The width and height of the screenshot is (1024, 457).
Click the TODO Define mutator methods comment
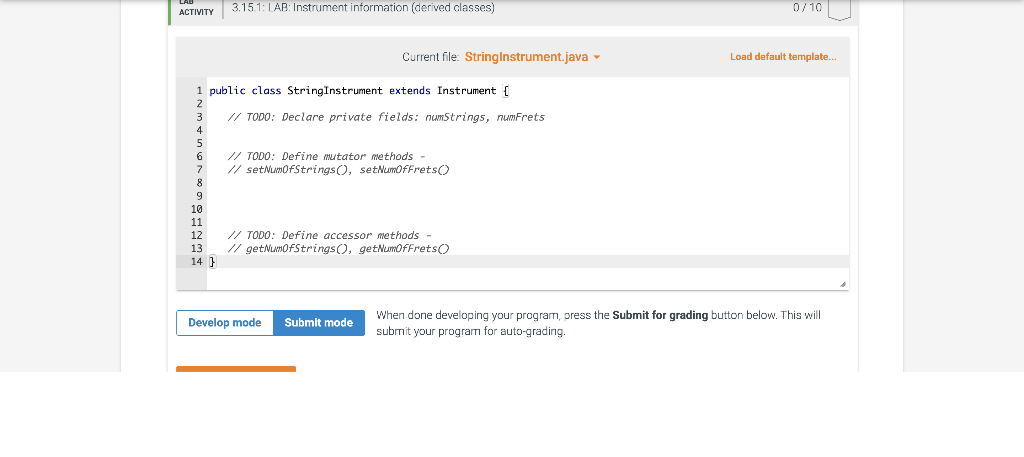(x=327, y=157)
